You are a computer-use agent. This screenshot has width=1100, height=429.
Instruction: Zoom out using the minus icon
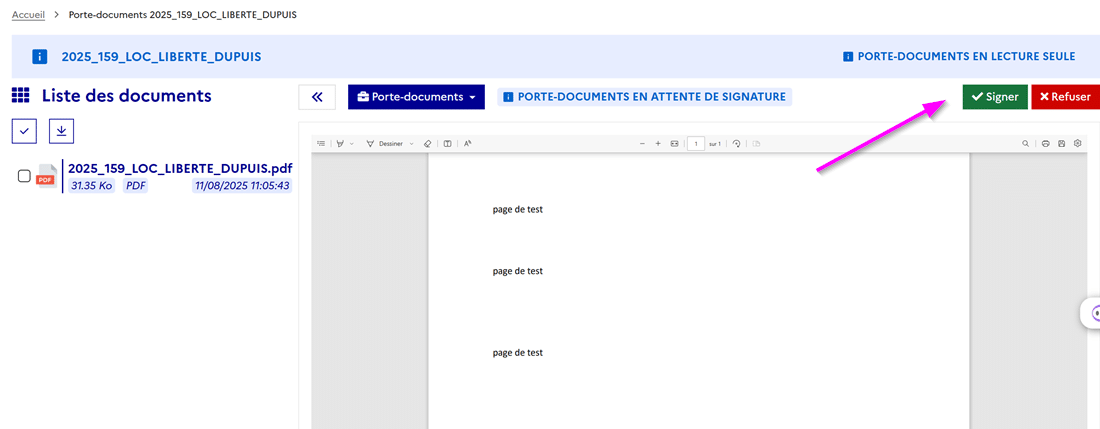point(643,144)
